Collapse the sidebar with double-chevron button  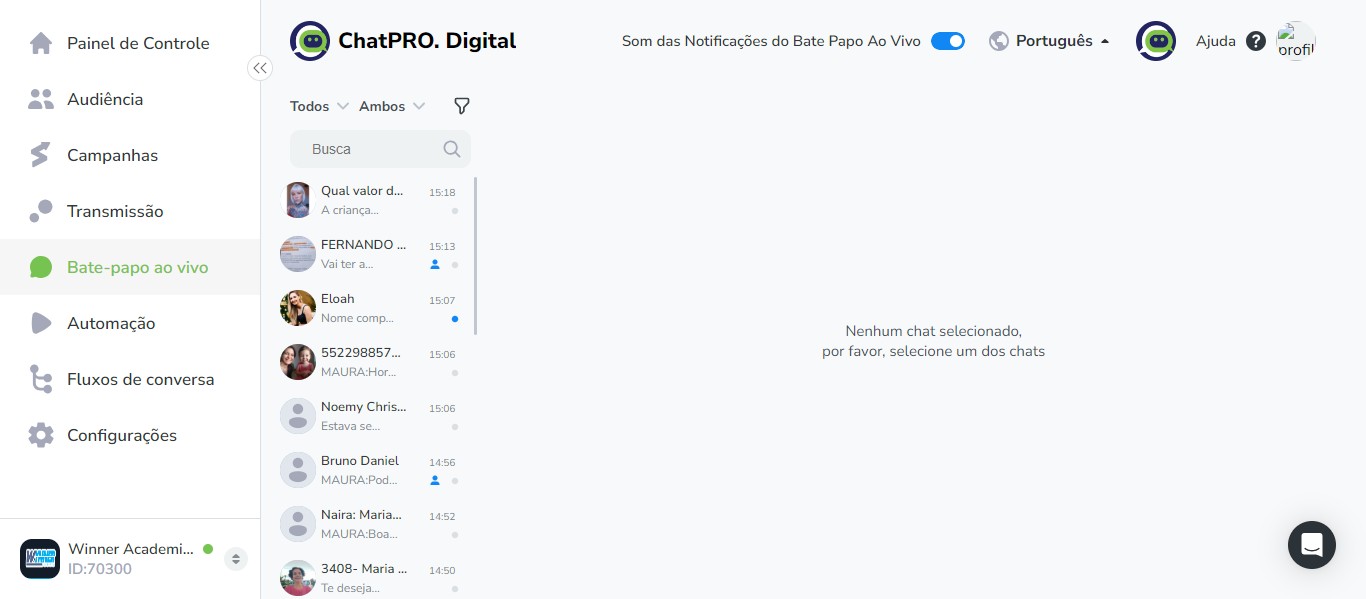point(260,68)
